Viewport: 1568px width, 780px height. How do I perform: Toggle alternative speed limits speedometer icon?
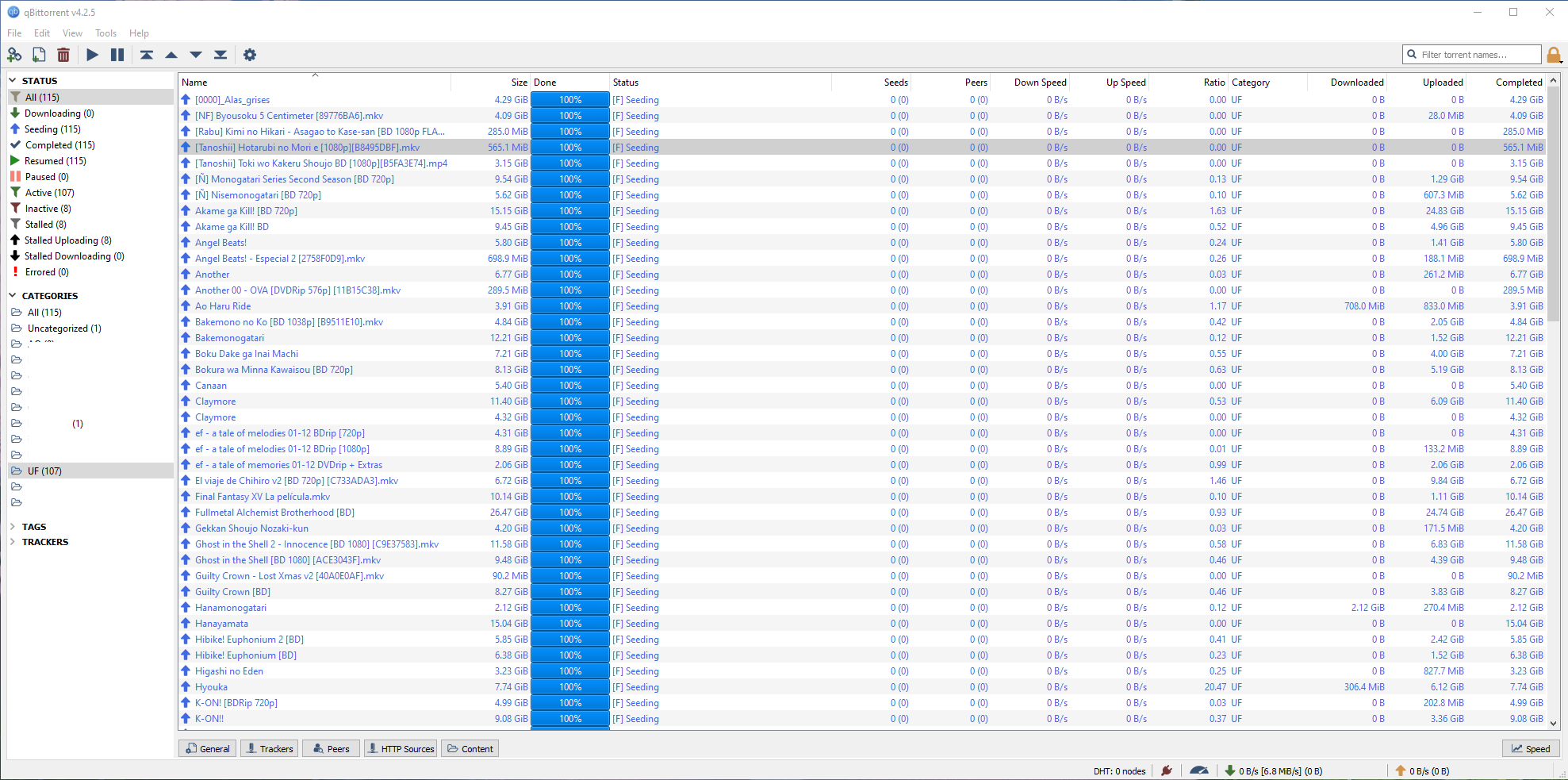(x=1199, y=770)
